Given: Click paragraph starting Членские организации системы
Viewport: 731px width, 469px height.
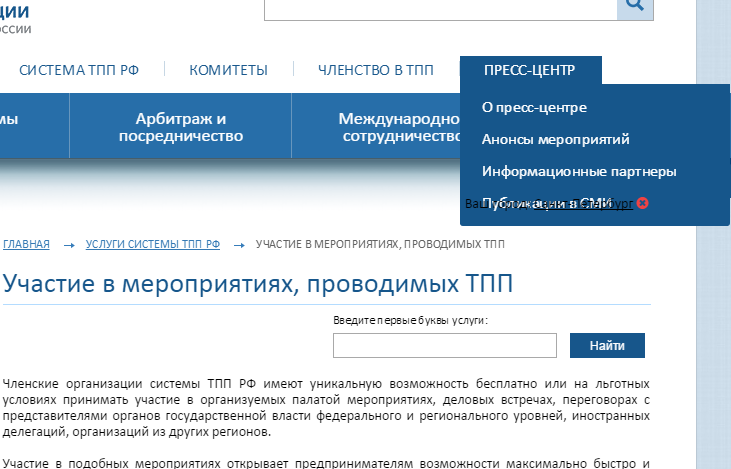Looking at the screenshot, I should click(326, 407).
